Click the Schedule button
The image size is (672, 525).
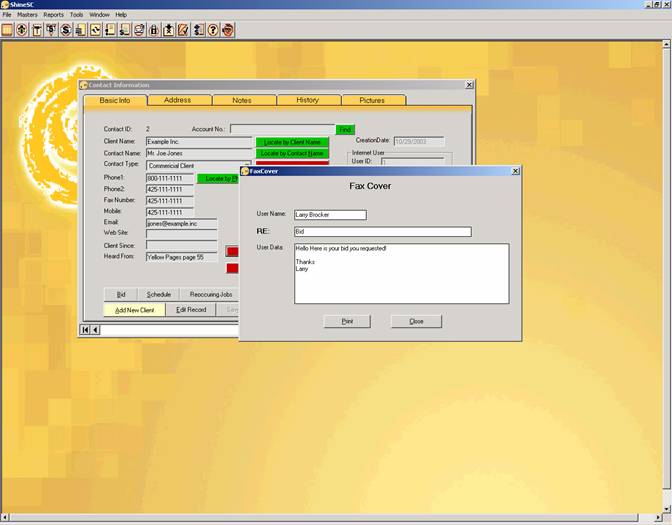tap(159, 294)
